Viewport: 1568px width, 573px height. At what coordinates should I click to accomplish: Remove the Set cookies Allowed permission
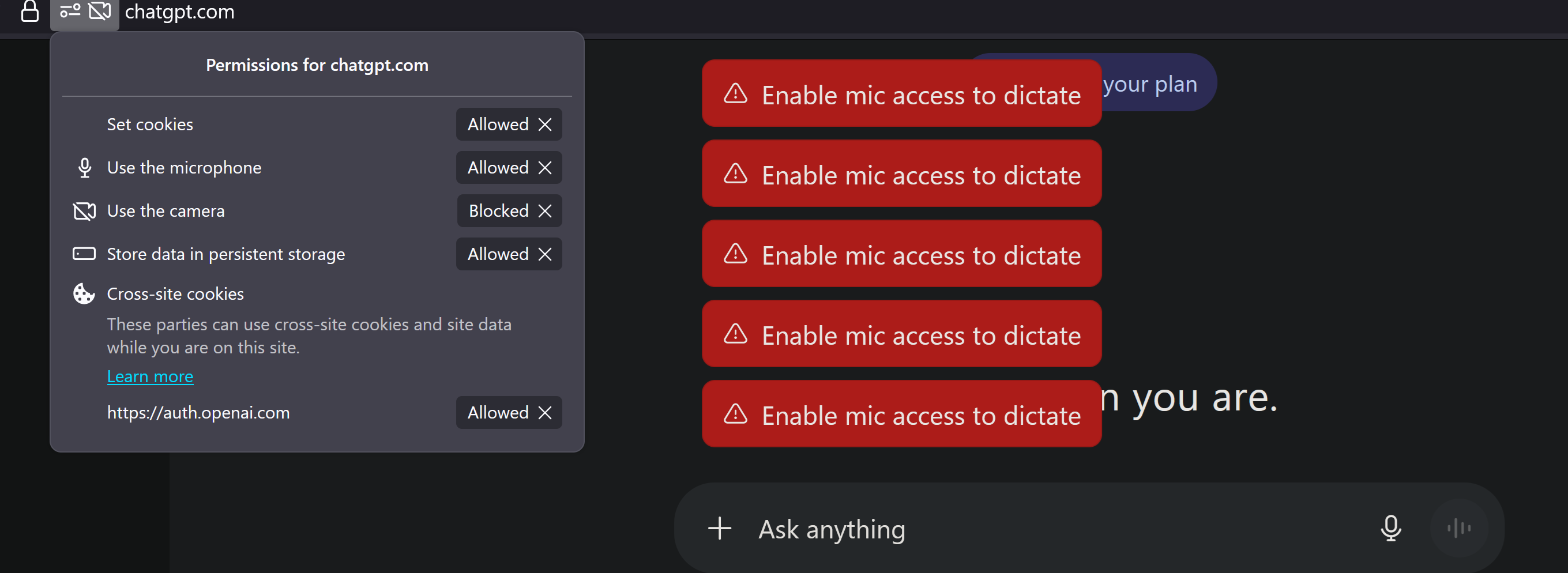coord(545,124)
